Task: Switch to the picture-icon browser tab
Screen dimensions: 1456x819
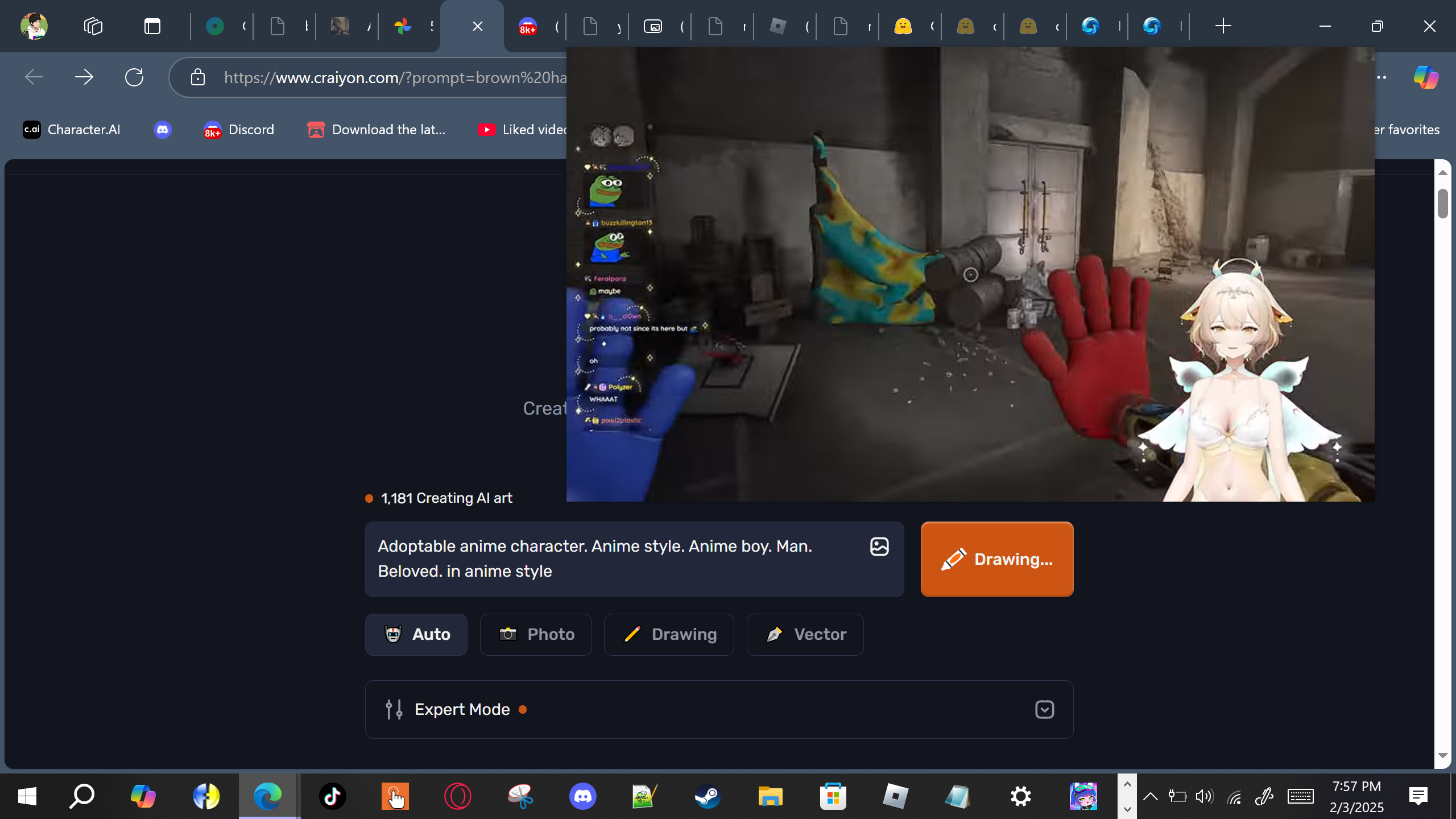Action: coord(660,26)
